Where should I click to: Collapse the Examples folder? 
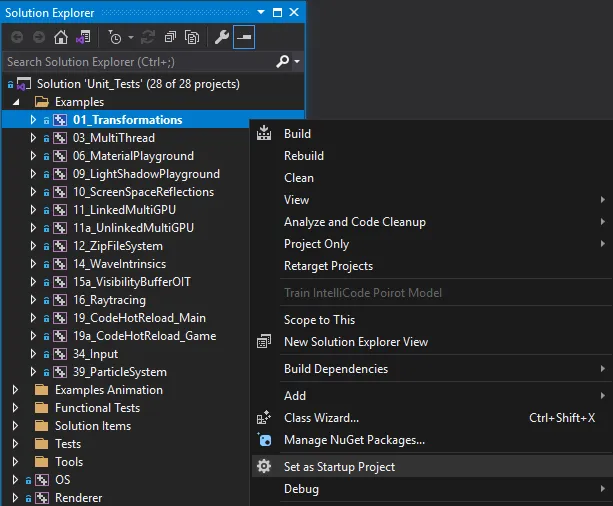[15, 102]
